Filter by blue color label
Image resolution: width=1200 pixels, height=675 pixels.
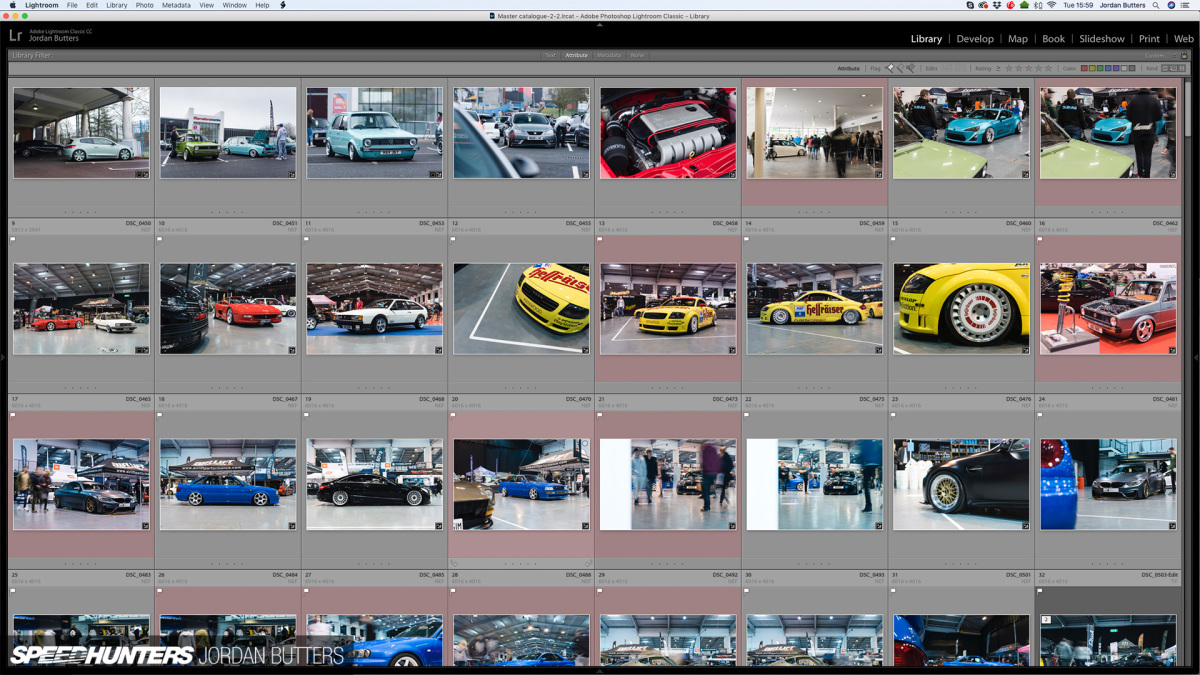tap(1108, 68)
